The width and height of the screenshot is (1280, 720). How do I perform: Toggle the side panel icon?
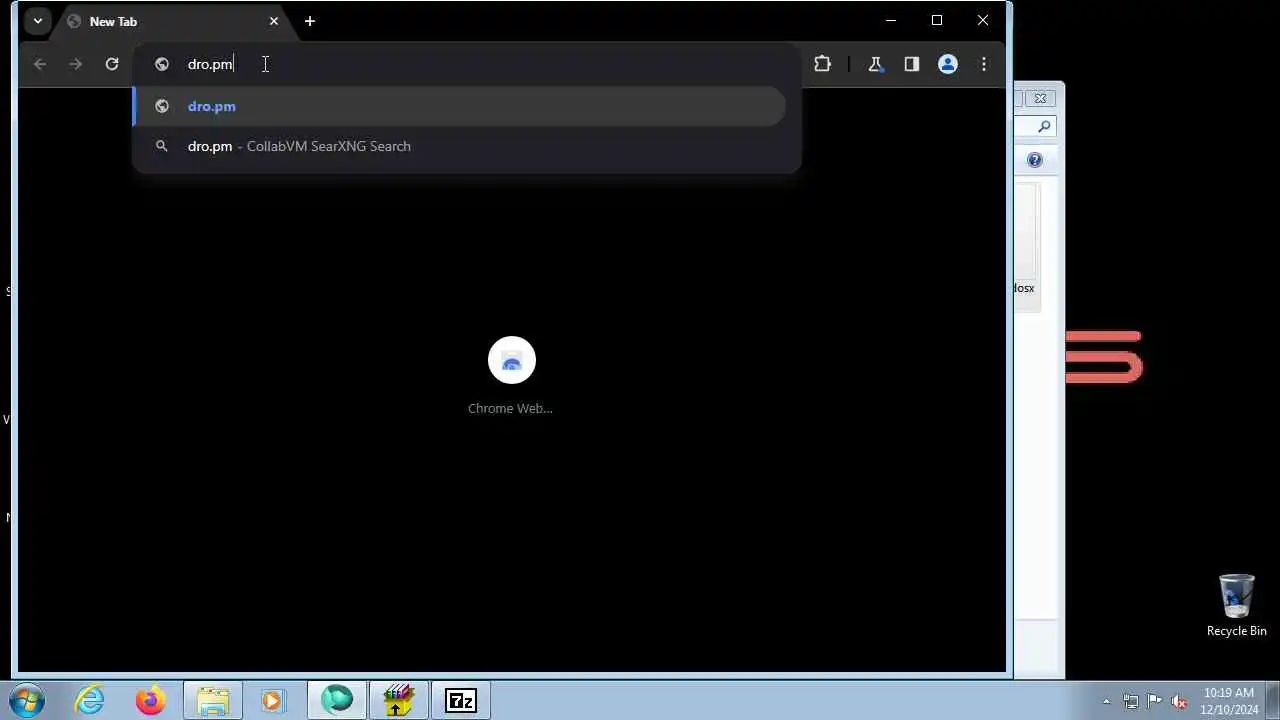coord(911,64)
